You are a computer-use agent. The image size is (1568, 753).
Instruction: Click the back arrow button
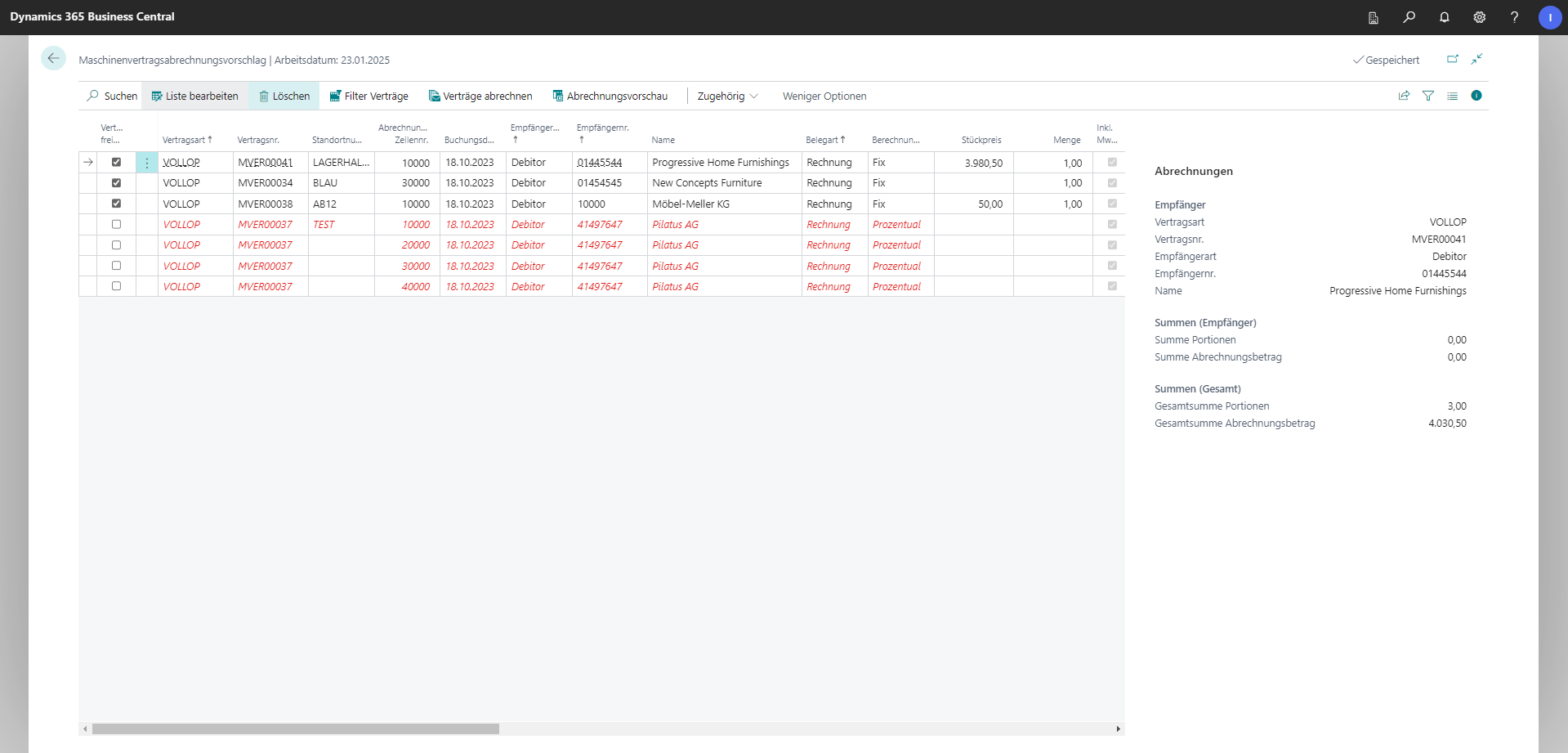coord(53,58)
